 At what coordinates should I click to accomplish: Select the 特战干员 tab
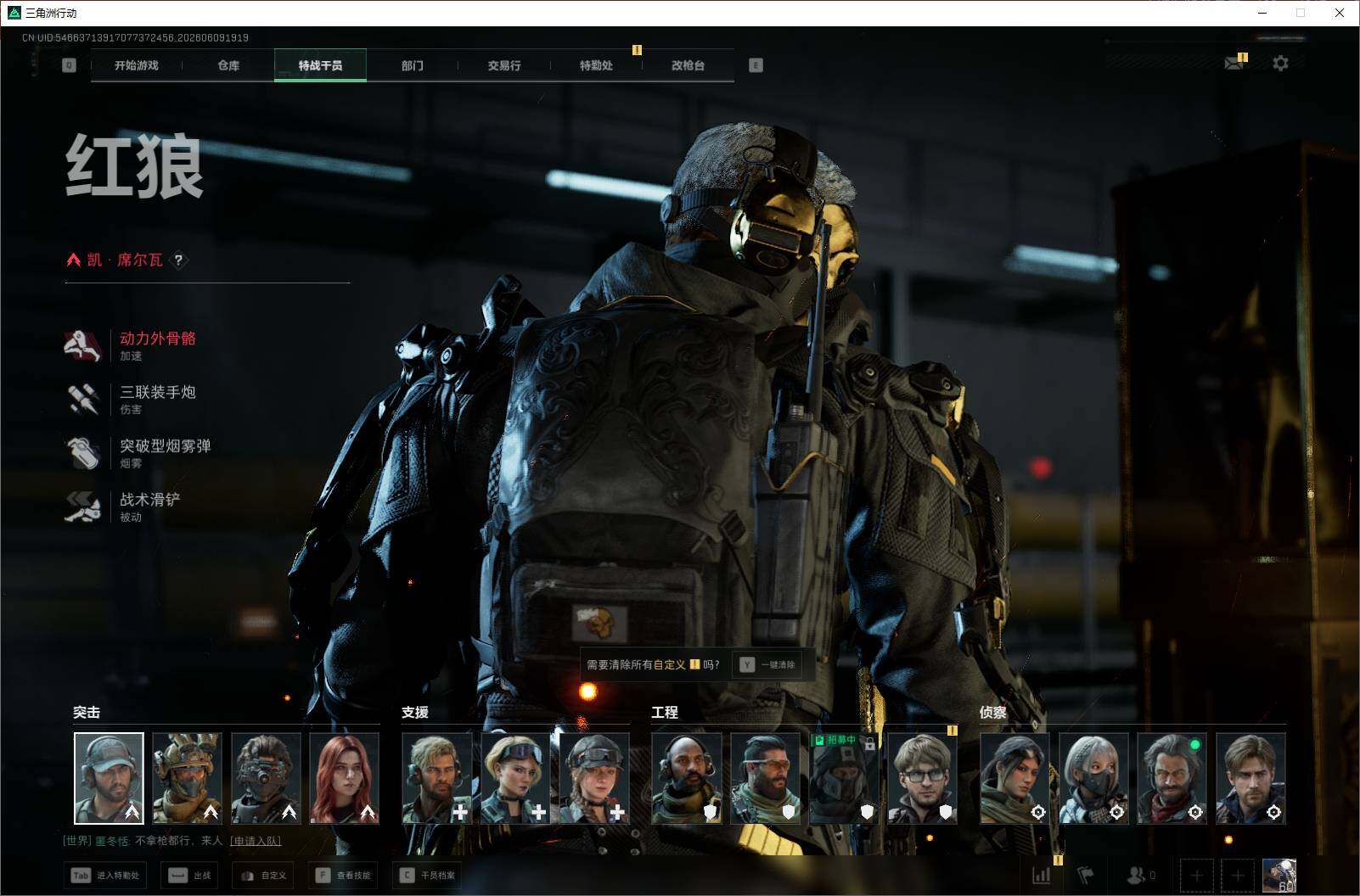[320, 65]
